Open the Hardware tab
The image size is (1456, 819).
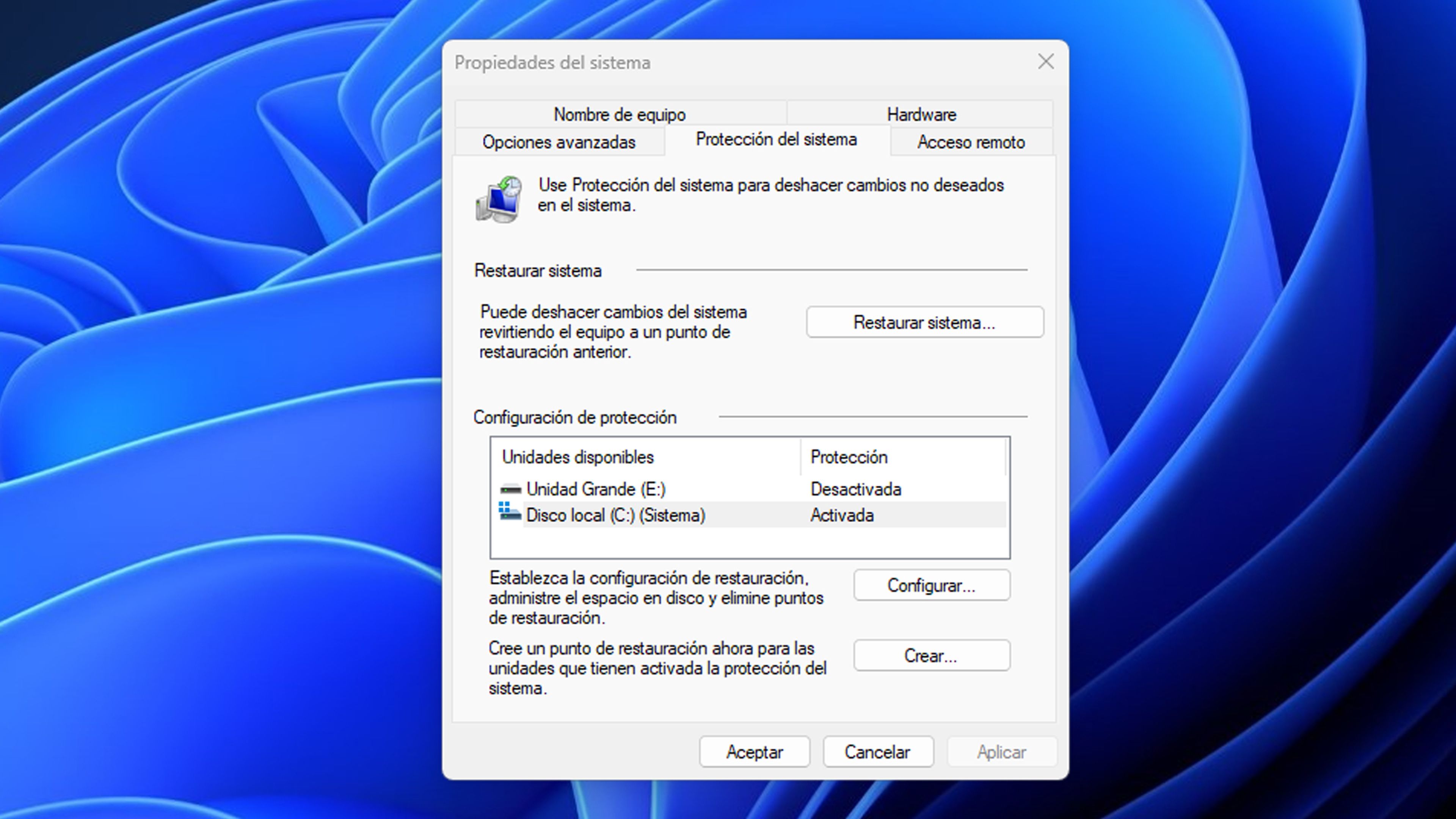click(921, 115)
